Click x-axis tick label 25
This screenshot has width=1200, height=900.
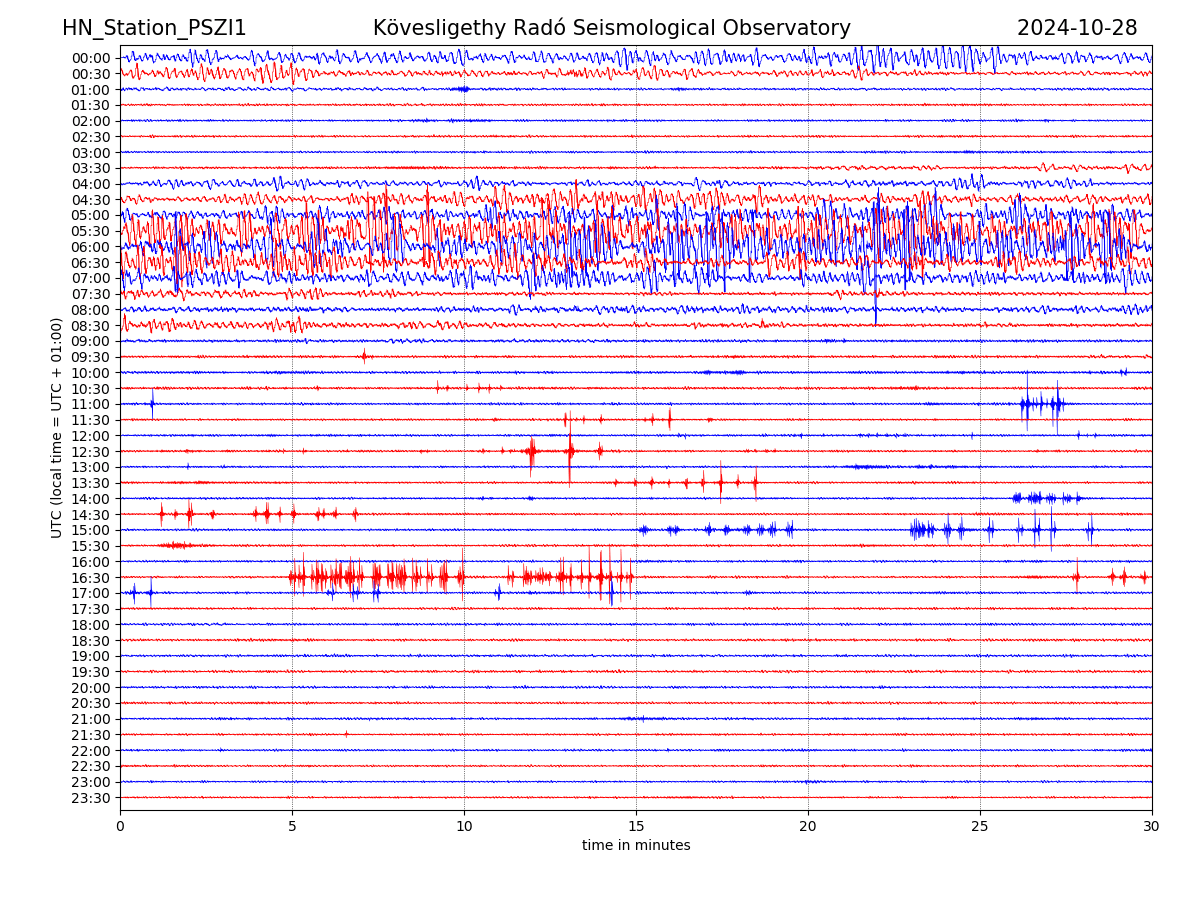[x=980, y=826]
